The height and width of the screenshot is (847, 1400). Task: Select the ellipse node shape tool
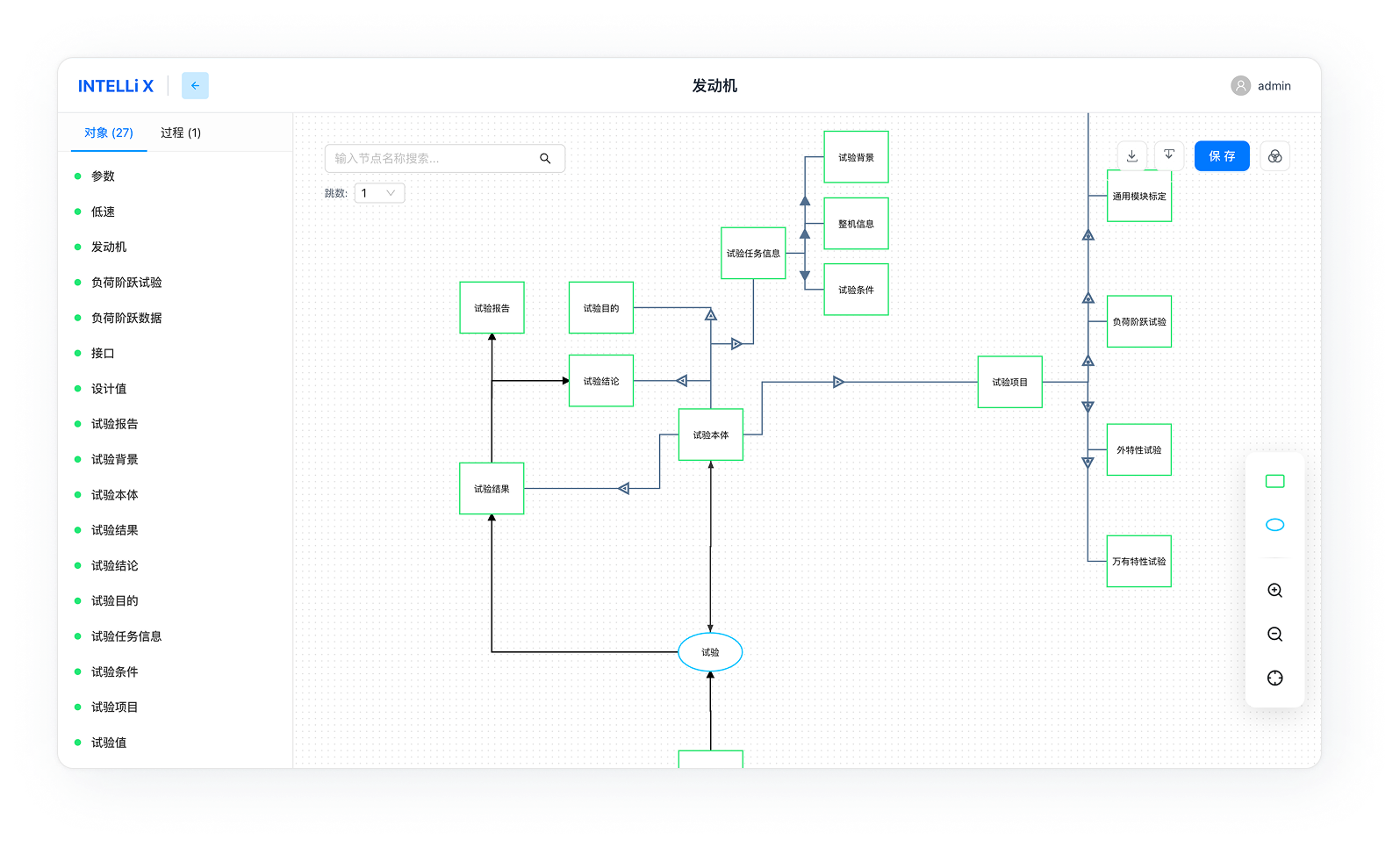coord(1274,525)
